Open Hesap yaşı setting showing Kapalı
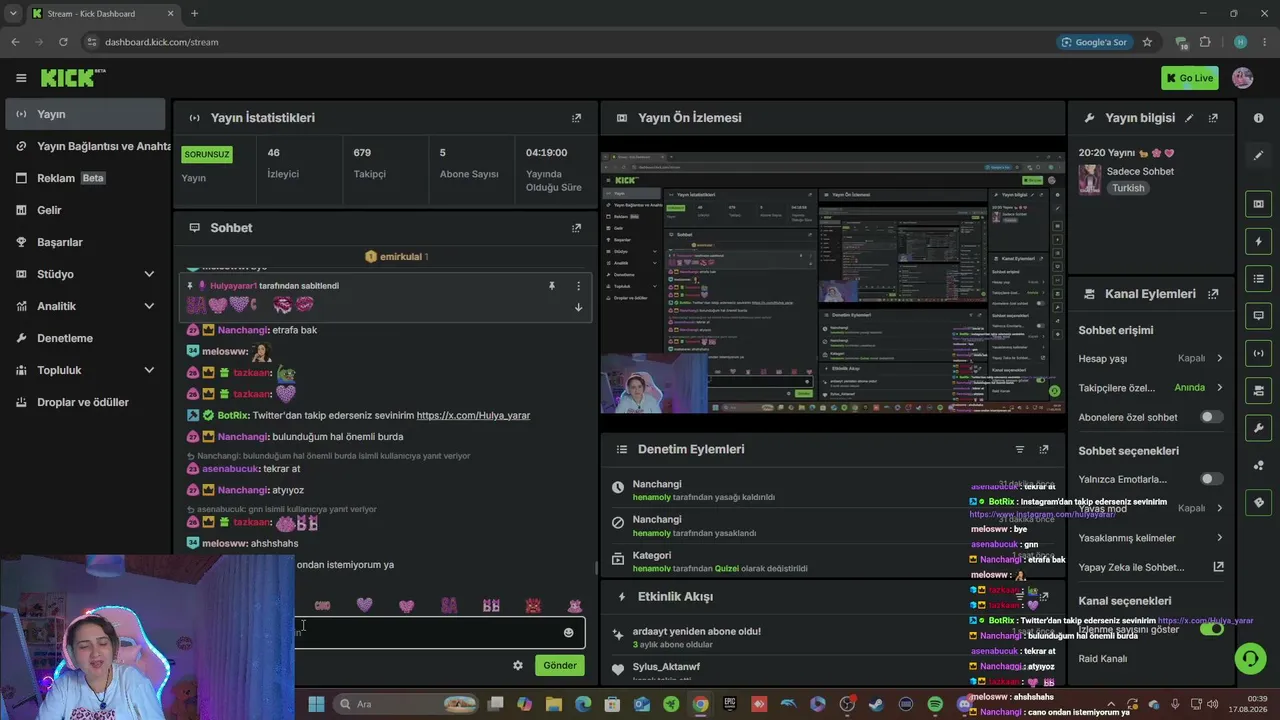Screen dimensions: 1280x720 tap(1150, 358)
